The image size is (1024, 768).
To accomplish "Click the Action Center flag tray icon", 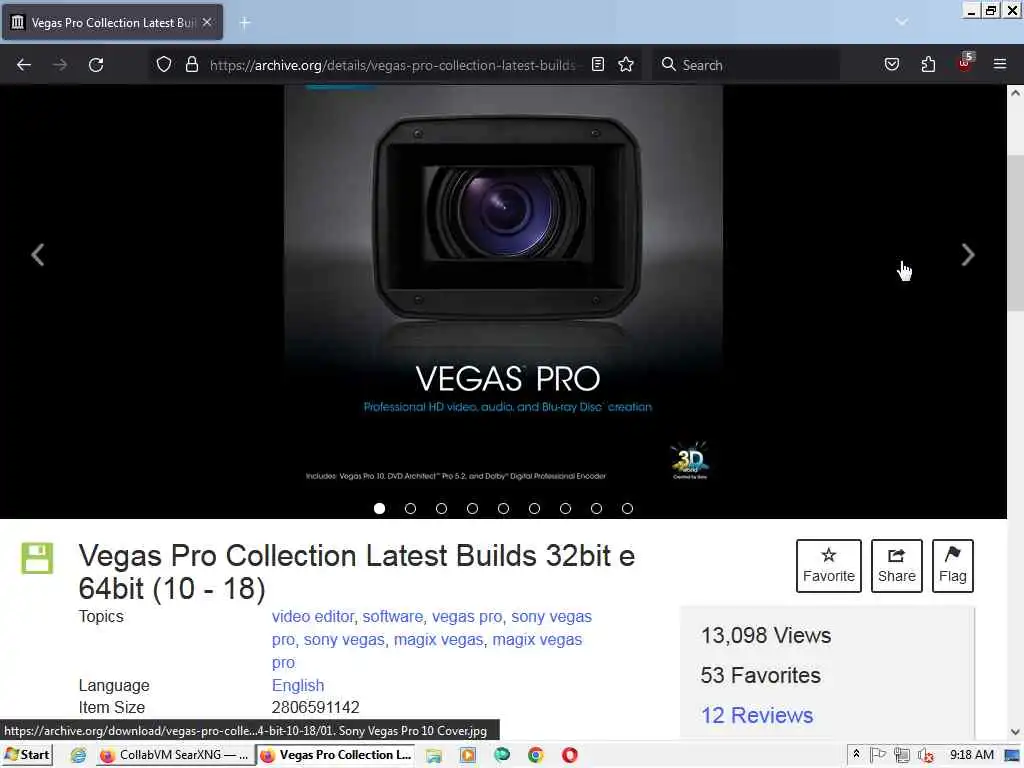I will coord(878,755).
